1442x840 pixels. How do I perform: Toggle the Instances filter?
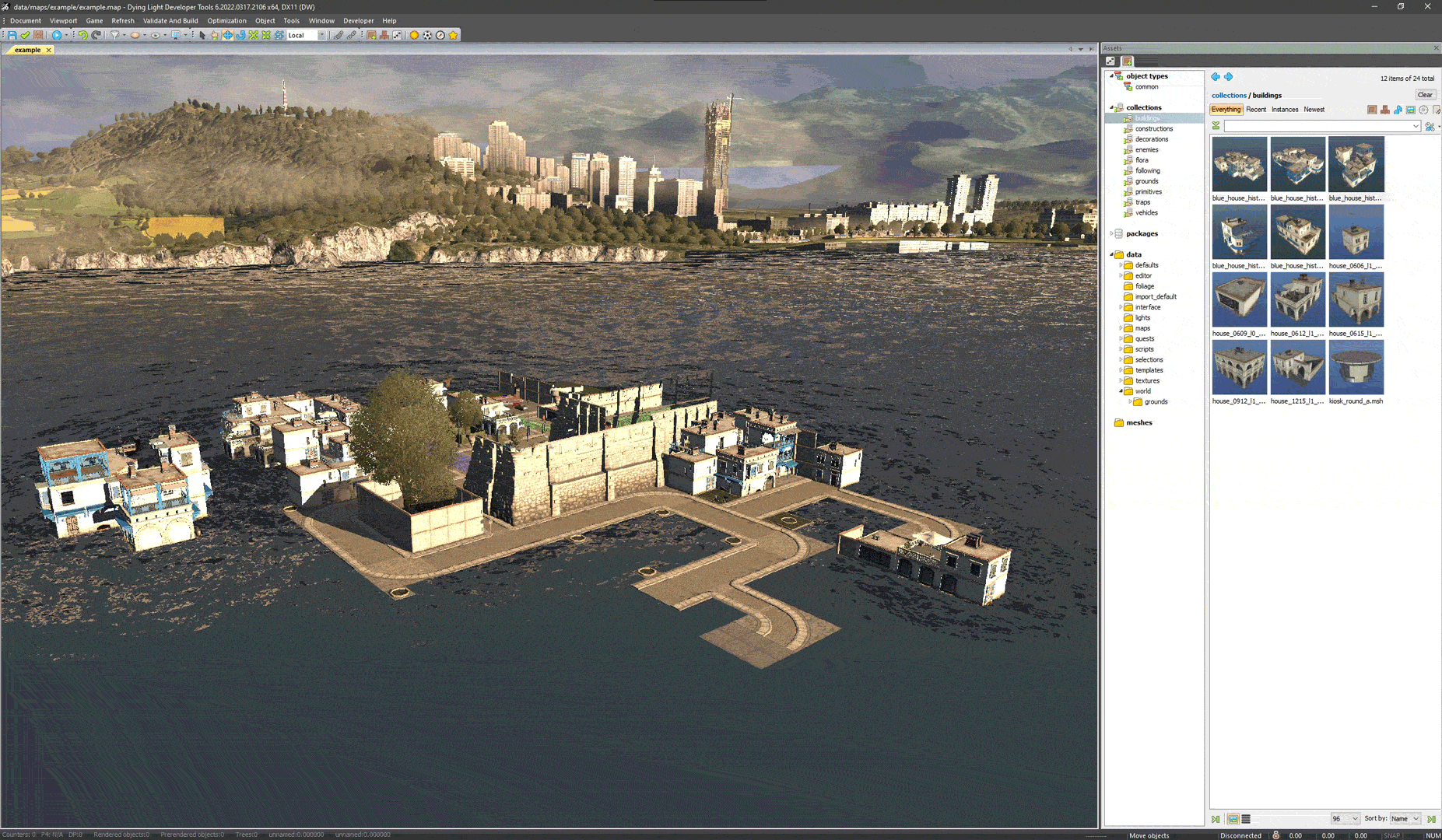click(1285, 110)
